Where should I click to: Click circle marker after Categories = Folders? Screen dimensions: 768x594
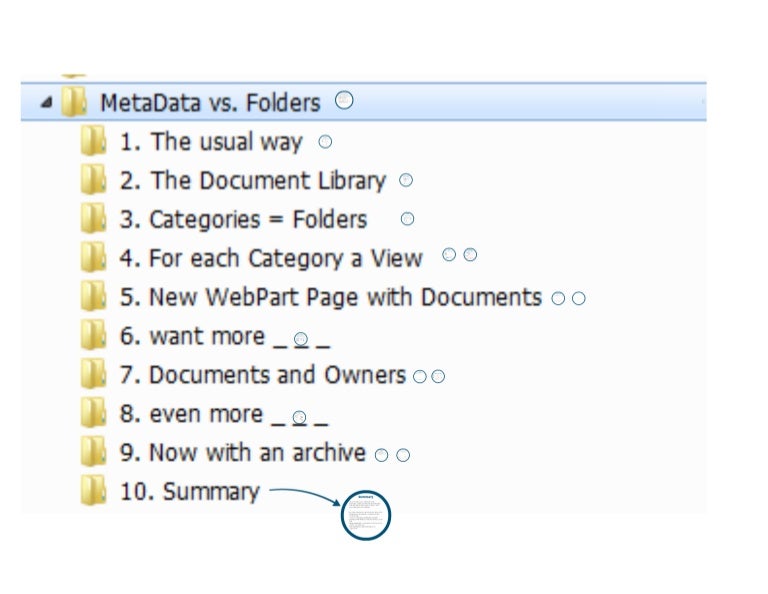(x=407, y=219)
